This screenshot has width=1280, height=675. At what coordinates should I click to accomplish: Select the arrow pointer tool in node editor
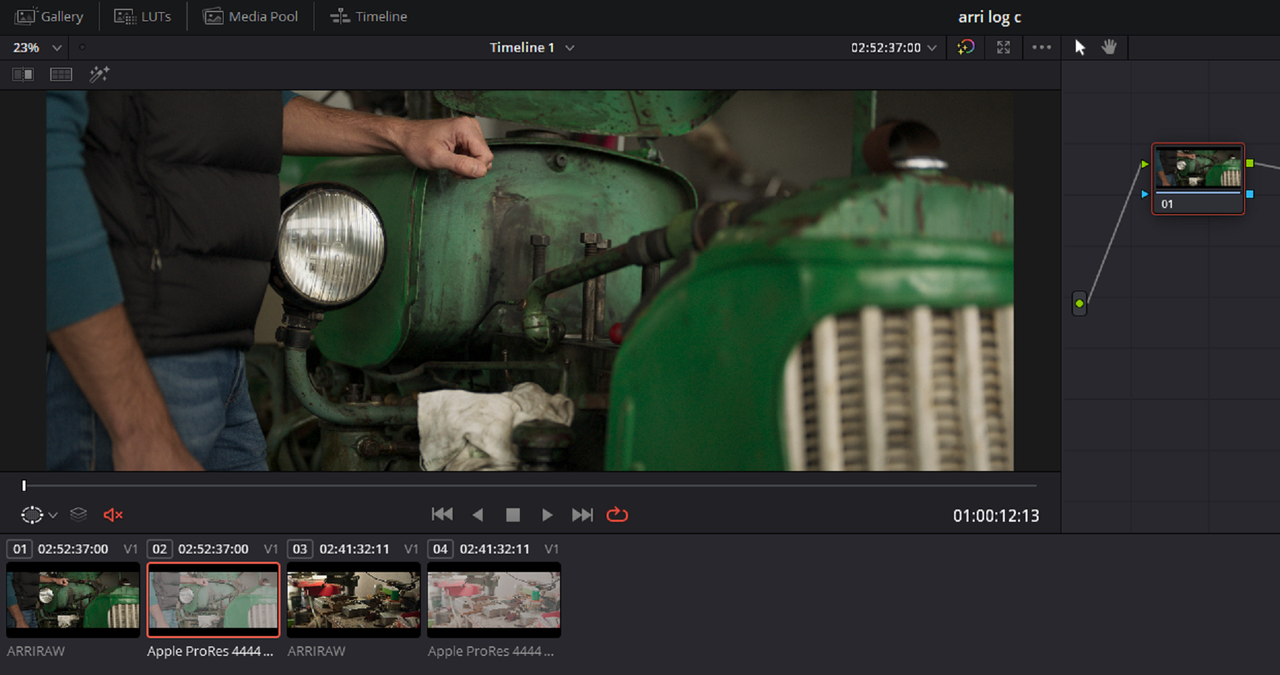tap(1080, 47)
